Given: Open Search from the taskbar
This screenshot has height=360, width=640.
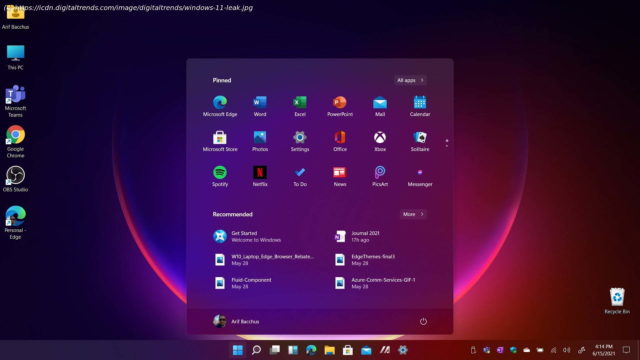Looking at the screenshot, I should click(256, 350).
